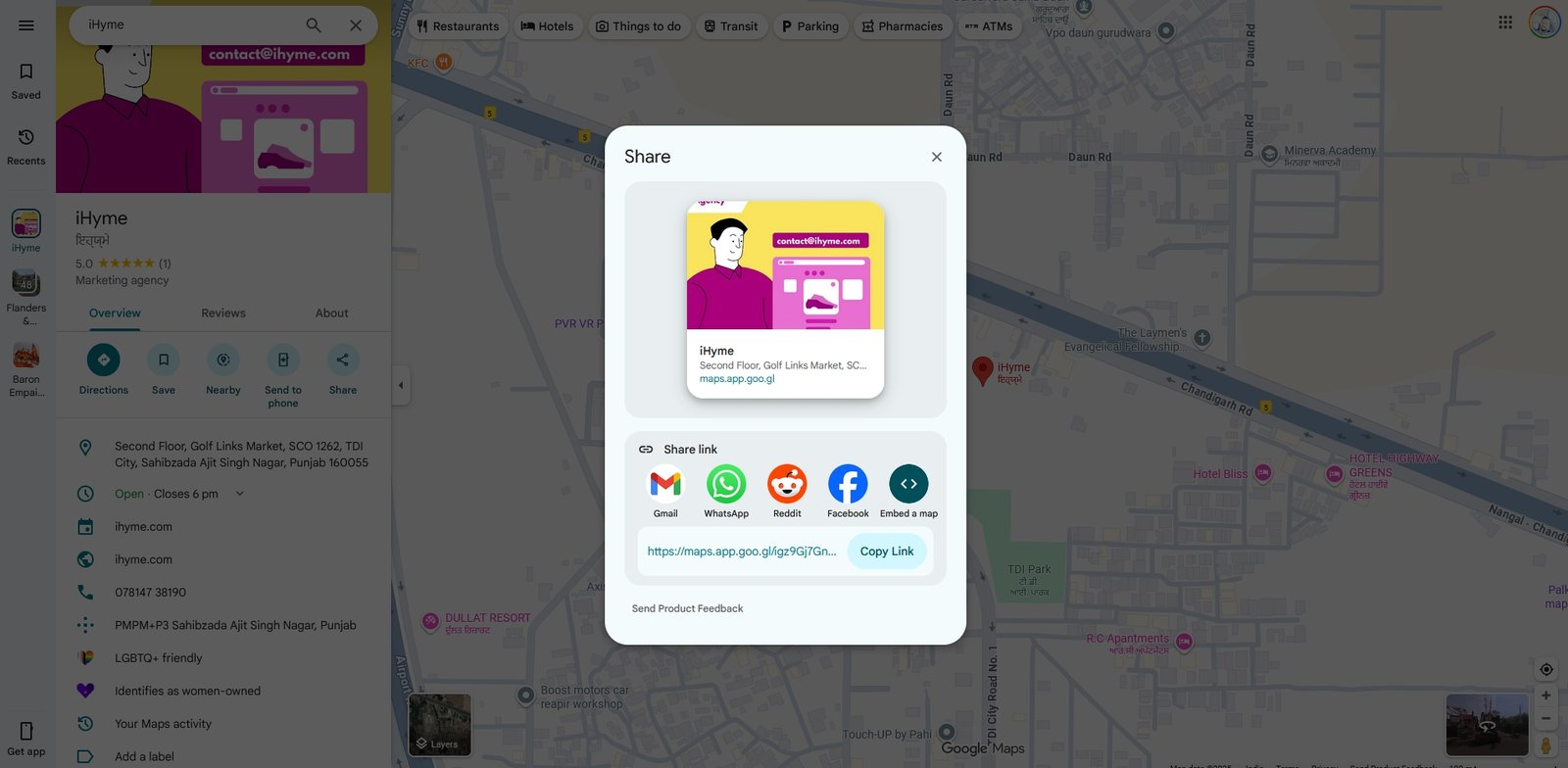Click Send Product Feedback
The image size is (1568, 768).
pyautogui.click(x=687, y=608)
